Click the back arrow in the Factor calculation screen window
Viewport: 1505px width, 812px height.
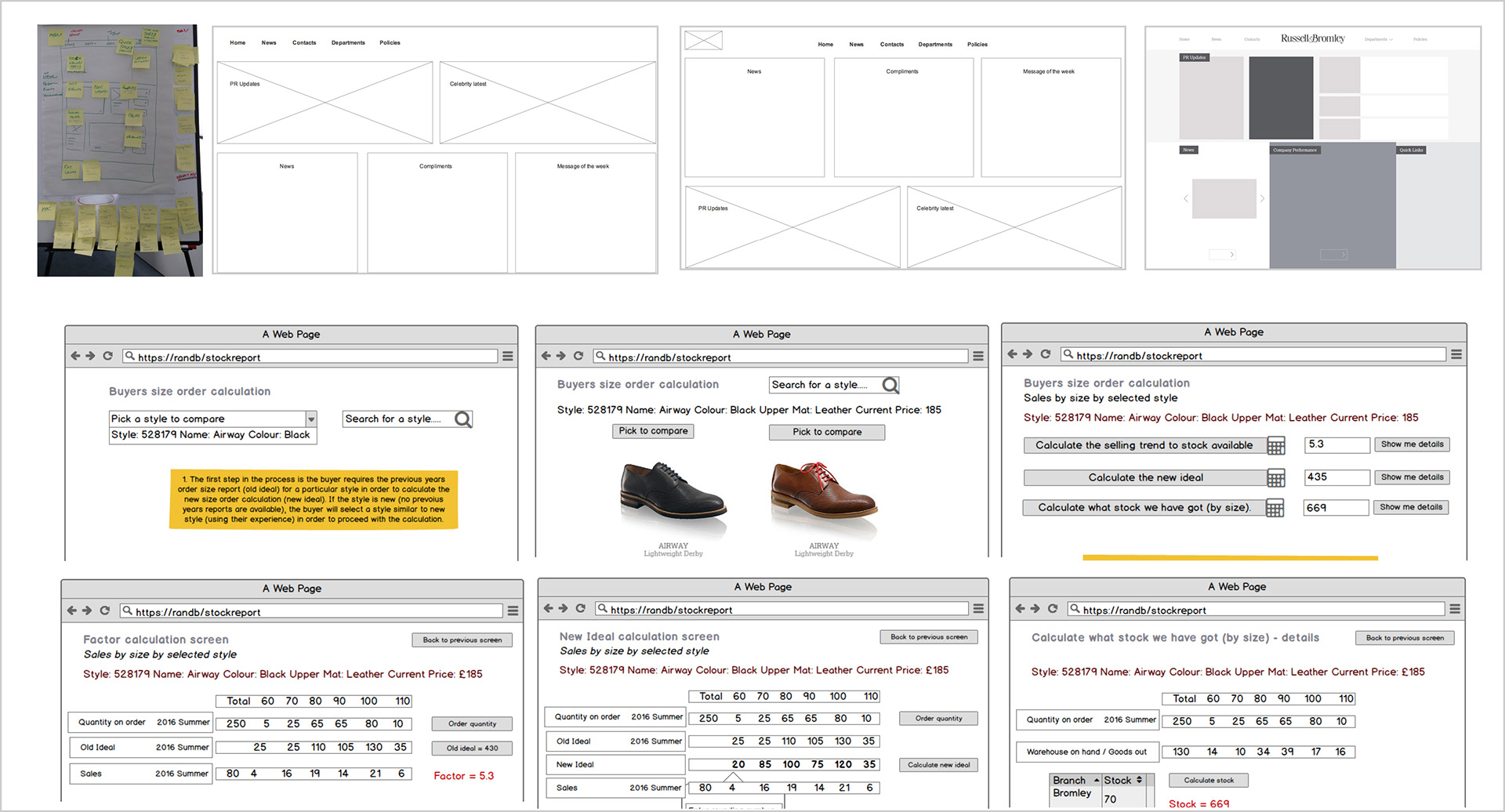pyautogui.click(x=72, y=611)
